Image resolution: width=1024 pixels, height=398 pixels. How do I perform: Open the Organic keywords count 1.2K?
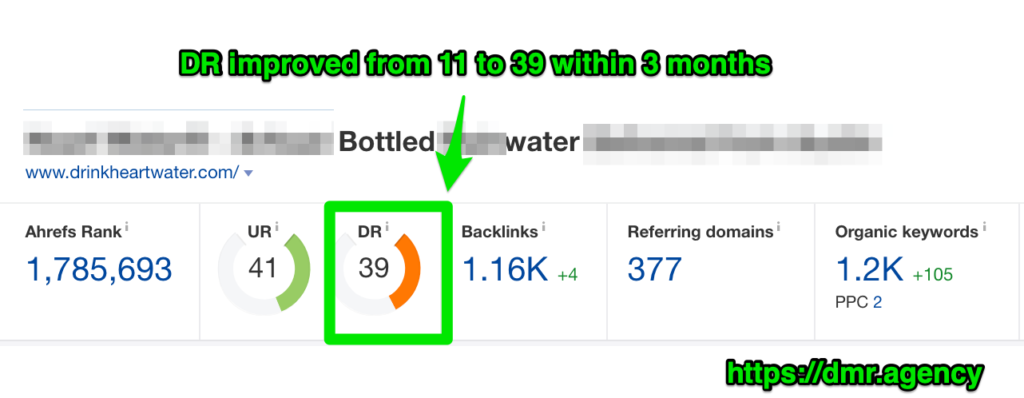(x=869, y=270)
